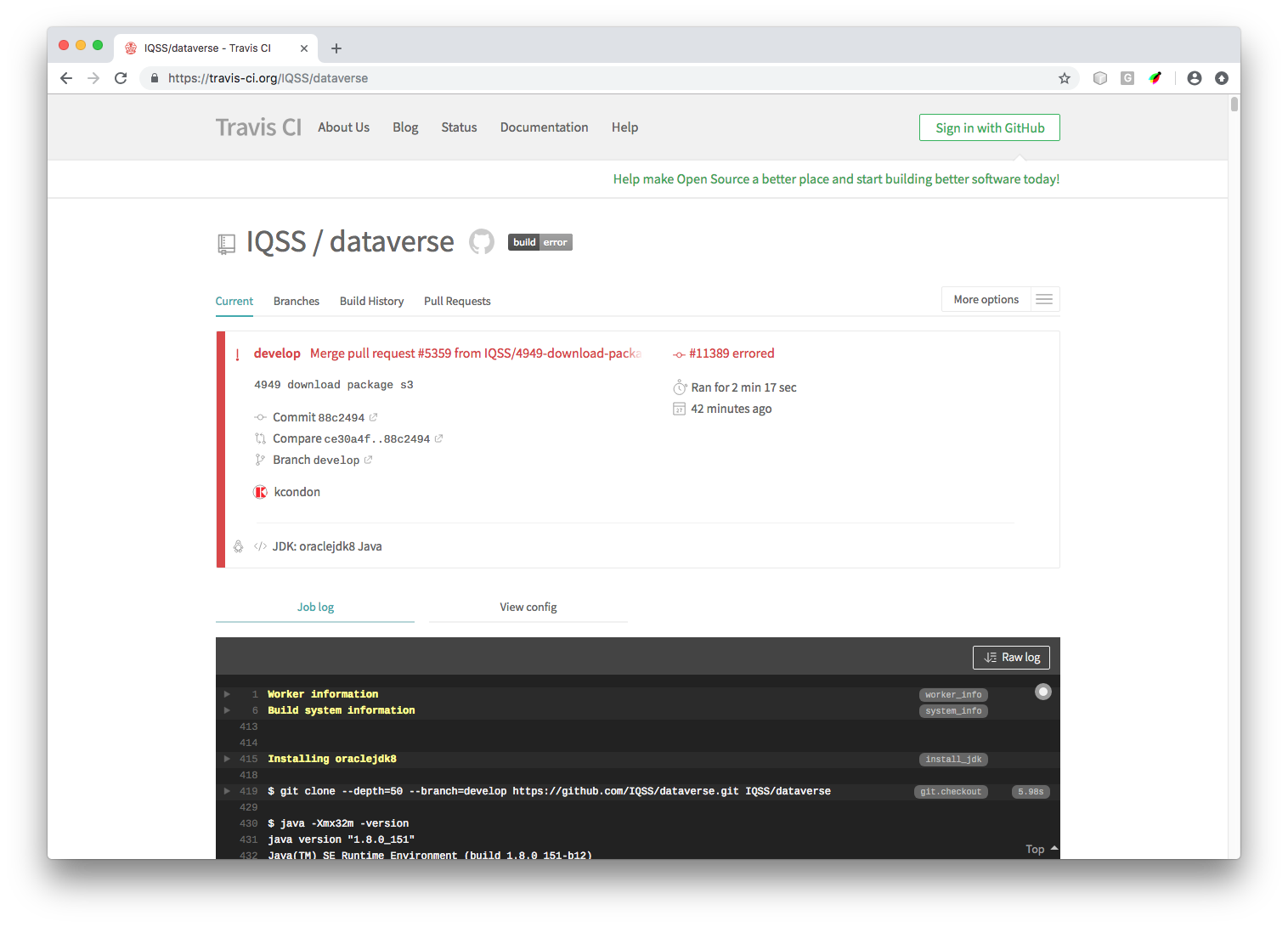The width and height of the screenshot is (1288, 927).
Task: Click the colorful feather extension icon
Action: click(x=1155, y=78)
